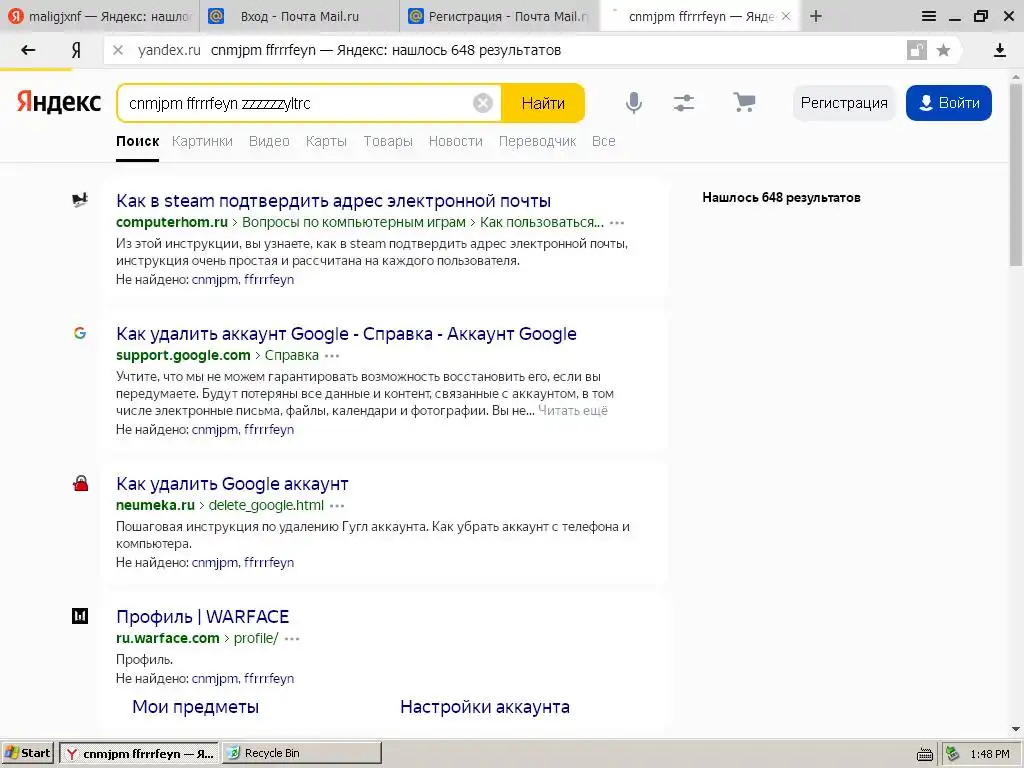Close the cnmjpm ffrrrfeyn tab
Image resolution: width=1024 pixels, height=768 pixels.
786,16
